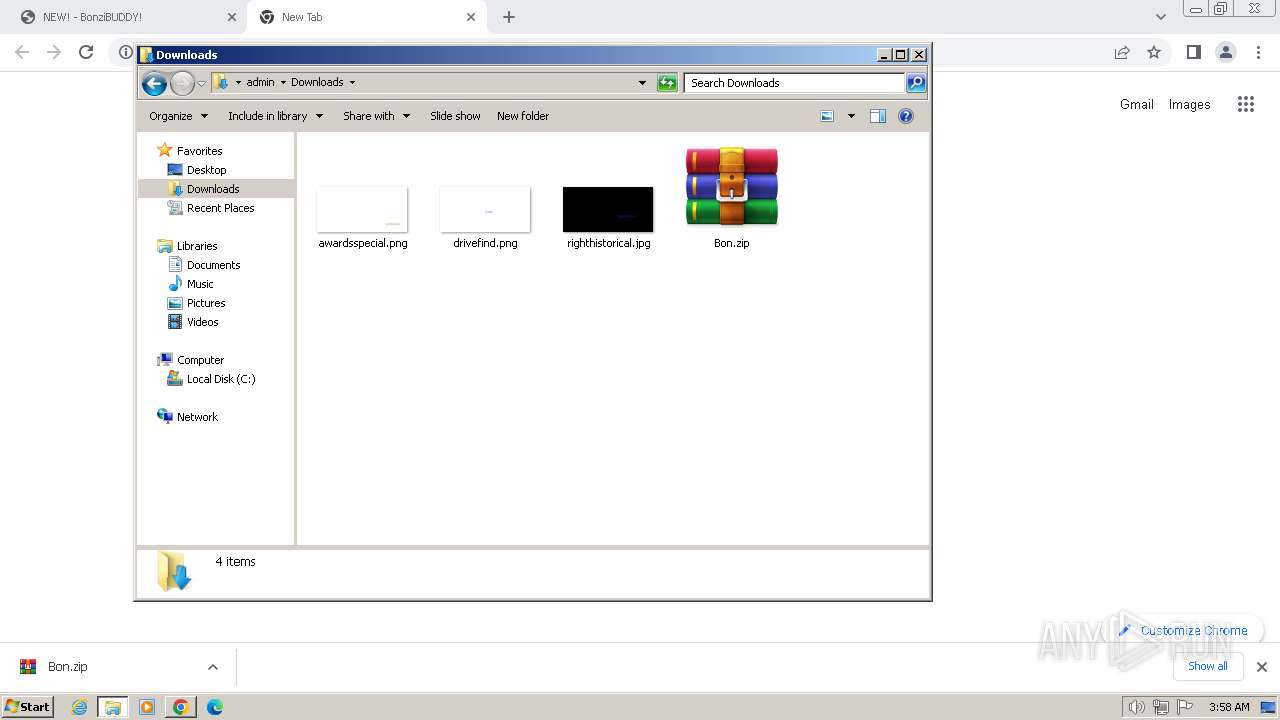Open the Share with menu
This screenshot has width=1280, height=720.
click(x=376, y=116)
